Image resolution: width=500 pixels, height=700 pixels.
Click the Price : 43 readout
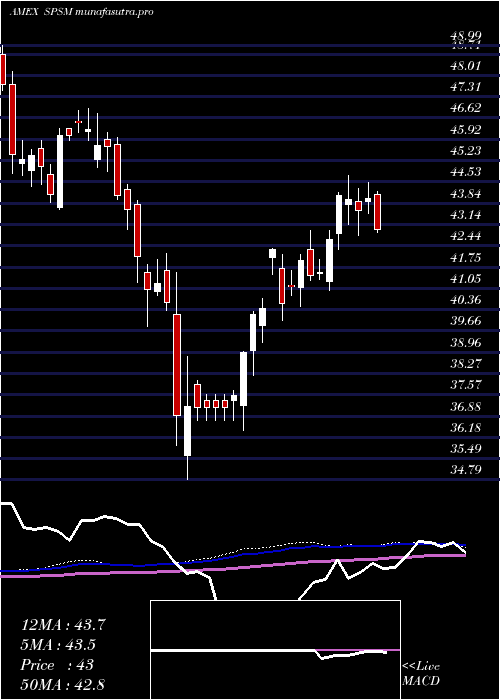point(57,665)
